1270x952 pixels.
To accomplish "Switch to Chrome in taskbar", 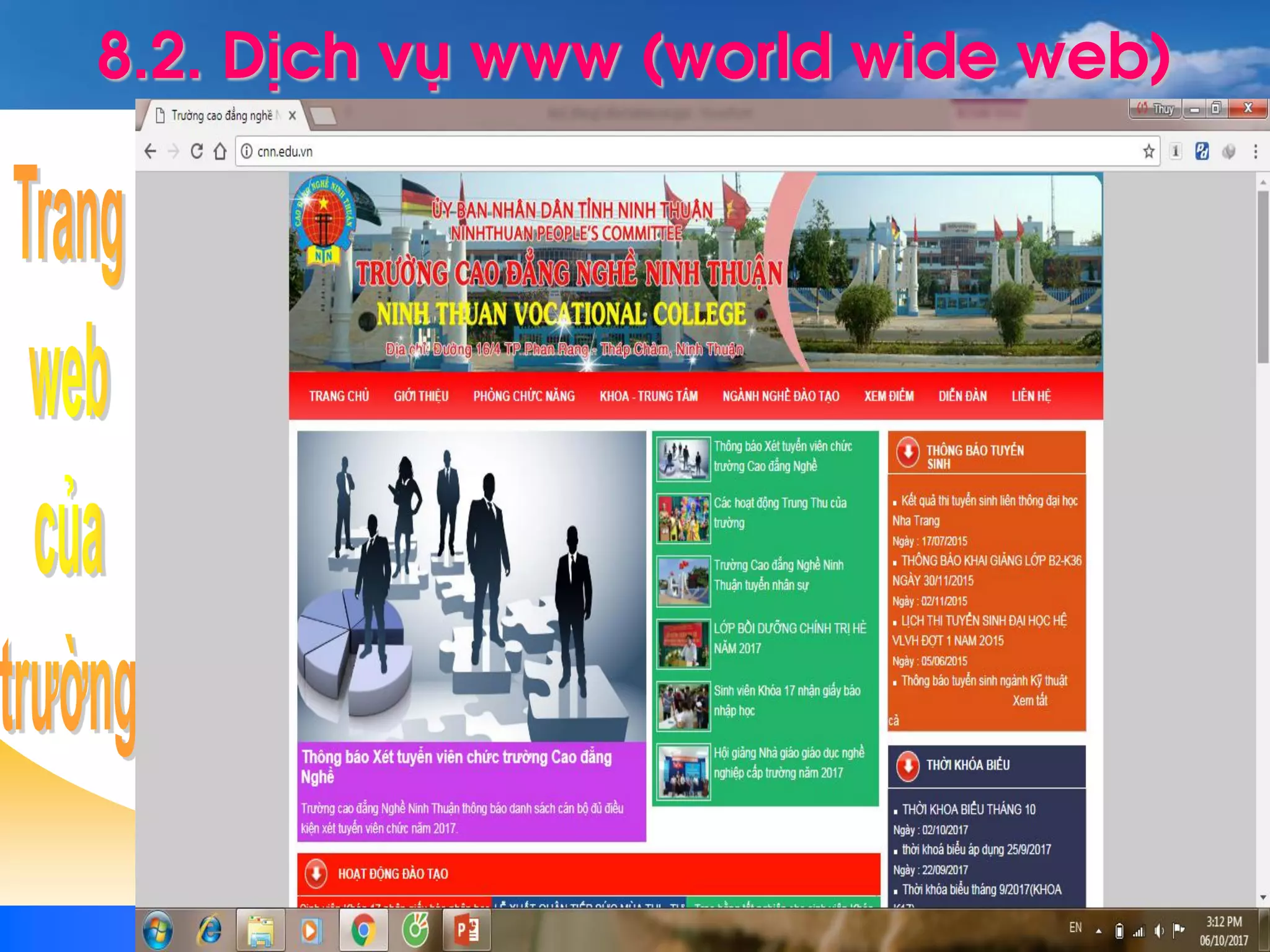I will tap(363, 930).
